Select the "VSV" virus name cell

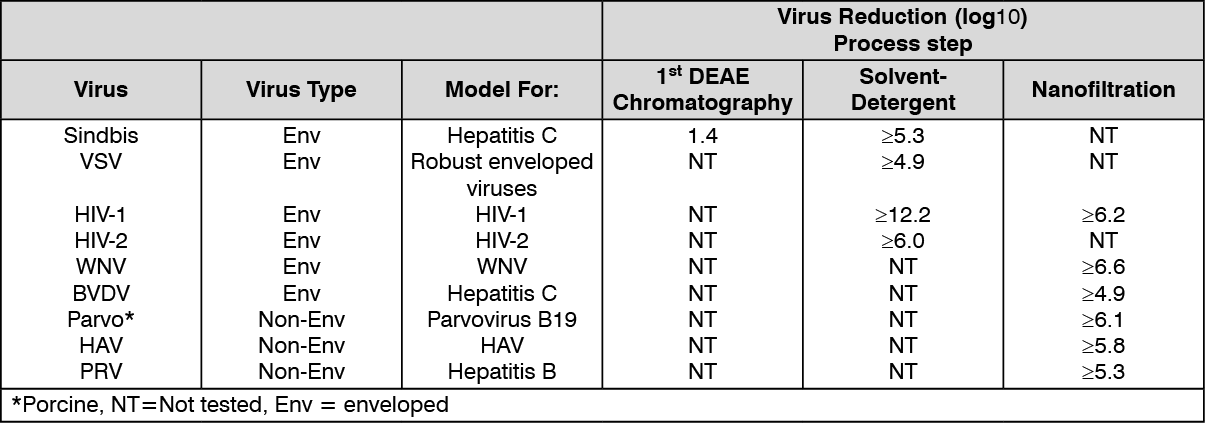[101, 162]
